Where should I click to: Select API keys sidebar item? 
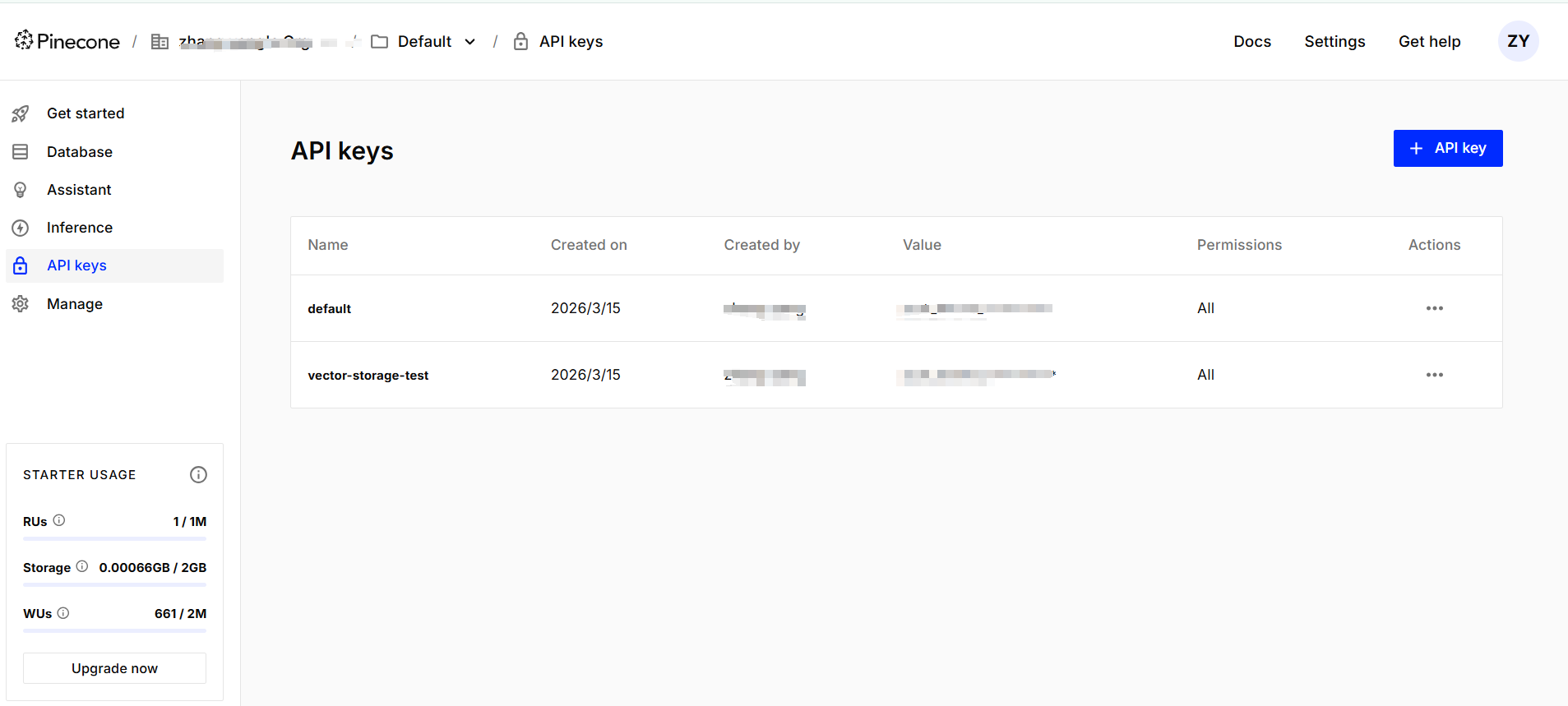(x=115, y=265)
